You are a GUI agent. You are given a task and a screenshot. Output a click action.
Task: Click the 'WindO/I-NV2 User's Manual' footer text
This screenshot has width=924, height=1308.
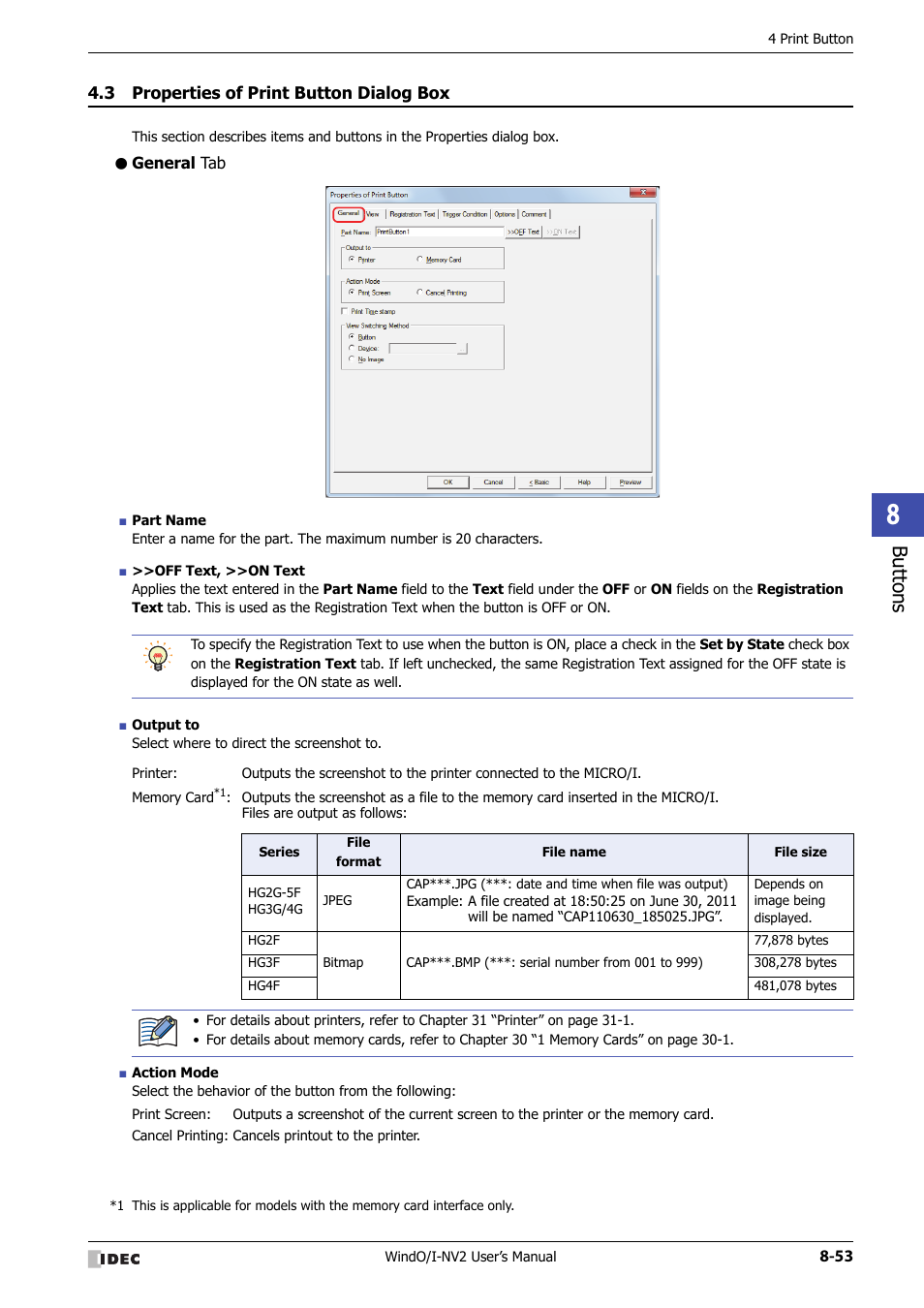[471, 1257]
